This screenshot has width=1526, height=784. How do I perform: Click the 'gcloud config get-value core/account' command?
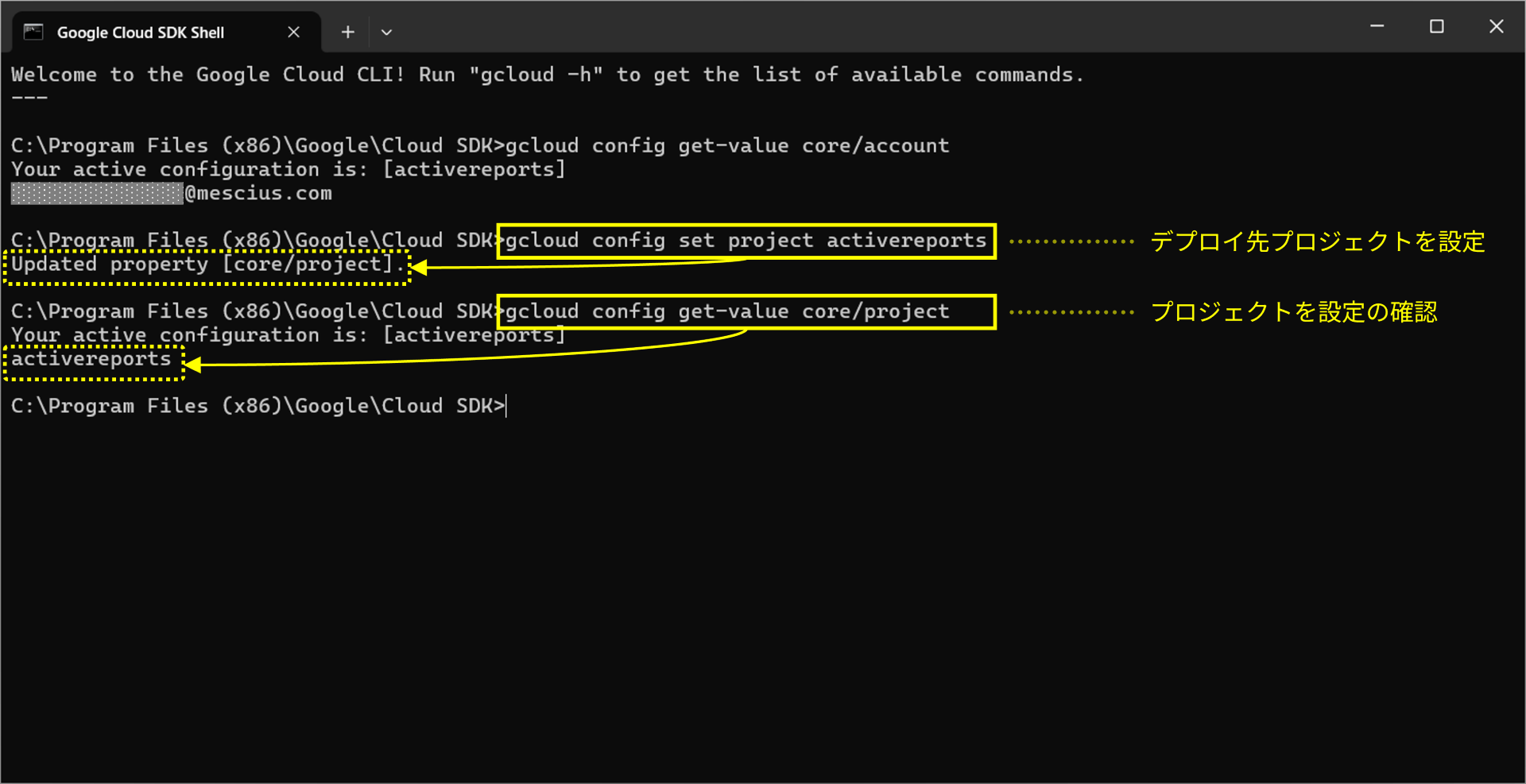[727, 145]
